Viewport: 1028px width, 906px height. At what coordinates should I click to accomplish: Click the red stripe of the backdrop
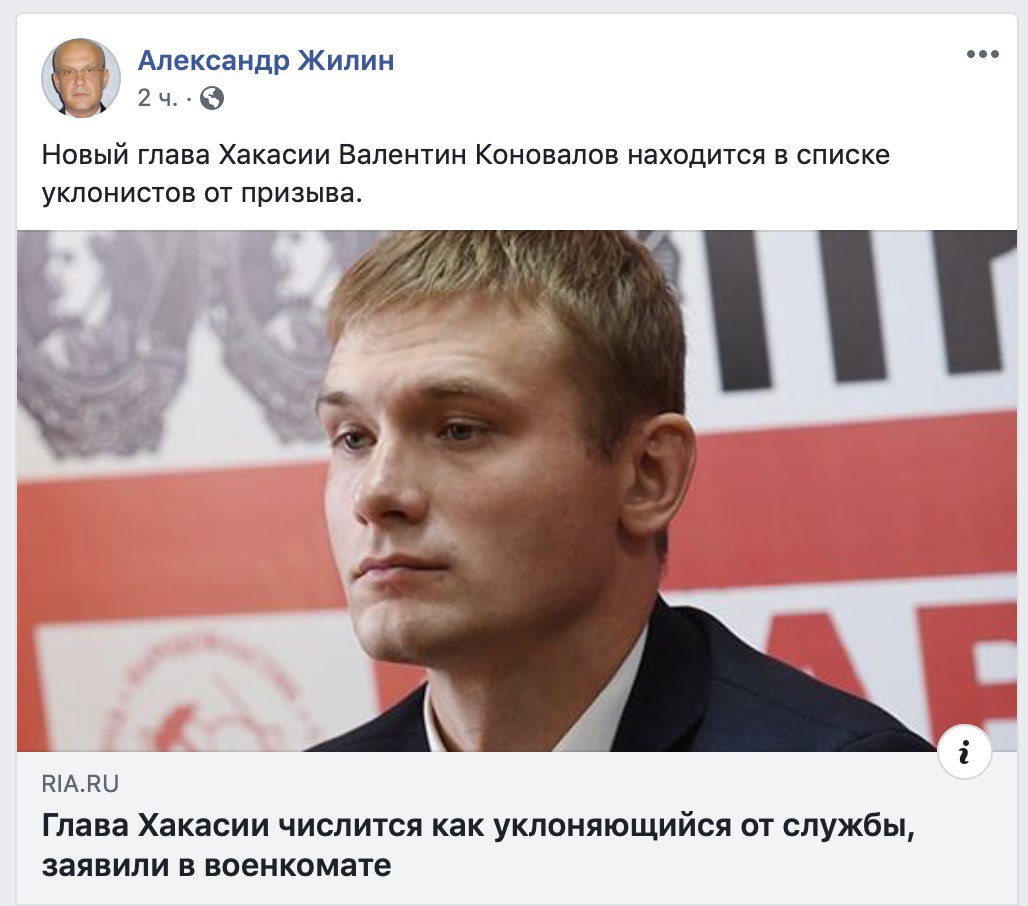pyautogui.click(x=852, y=498)
